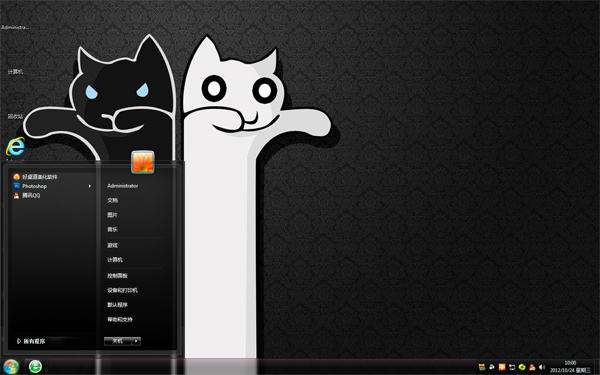The width and height of the screenshot is (600, 375).
Task: Open 游戏 in Start menu
Action: (112, 245)
